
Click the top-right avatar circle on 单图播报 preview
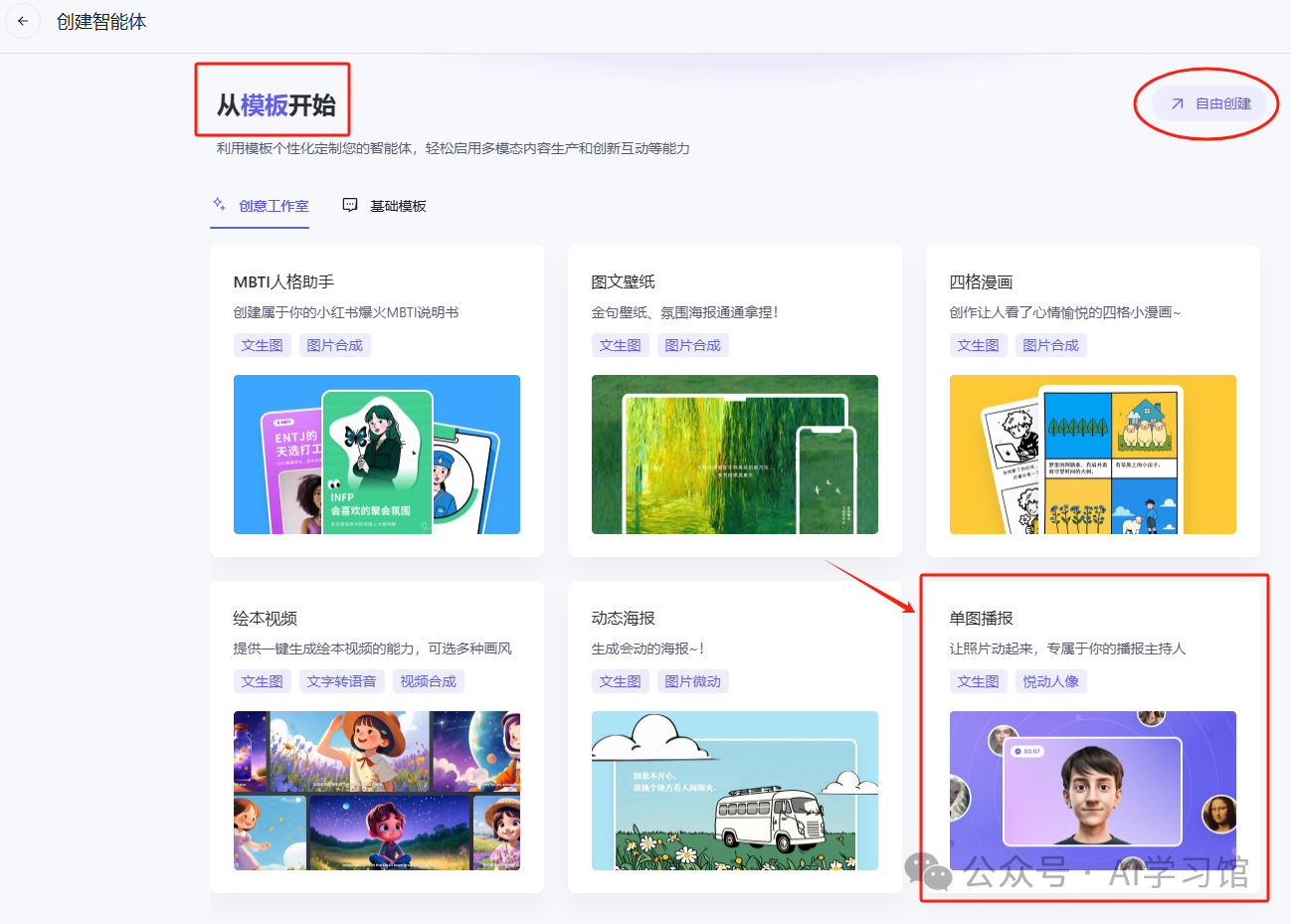pos(1151,716)
